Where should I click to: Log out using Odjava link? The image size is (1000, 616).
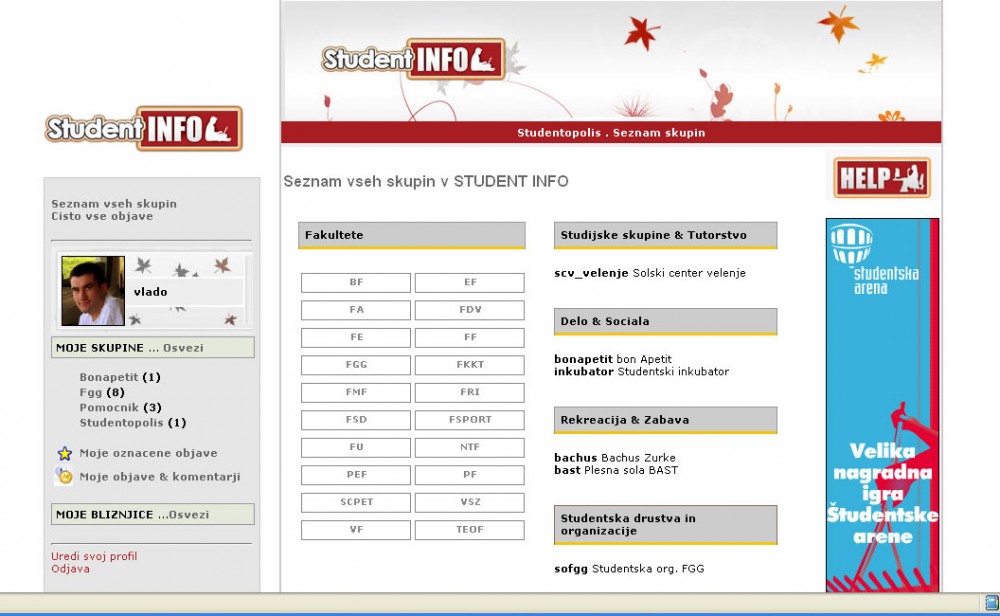coord(70,569)
